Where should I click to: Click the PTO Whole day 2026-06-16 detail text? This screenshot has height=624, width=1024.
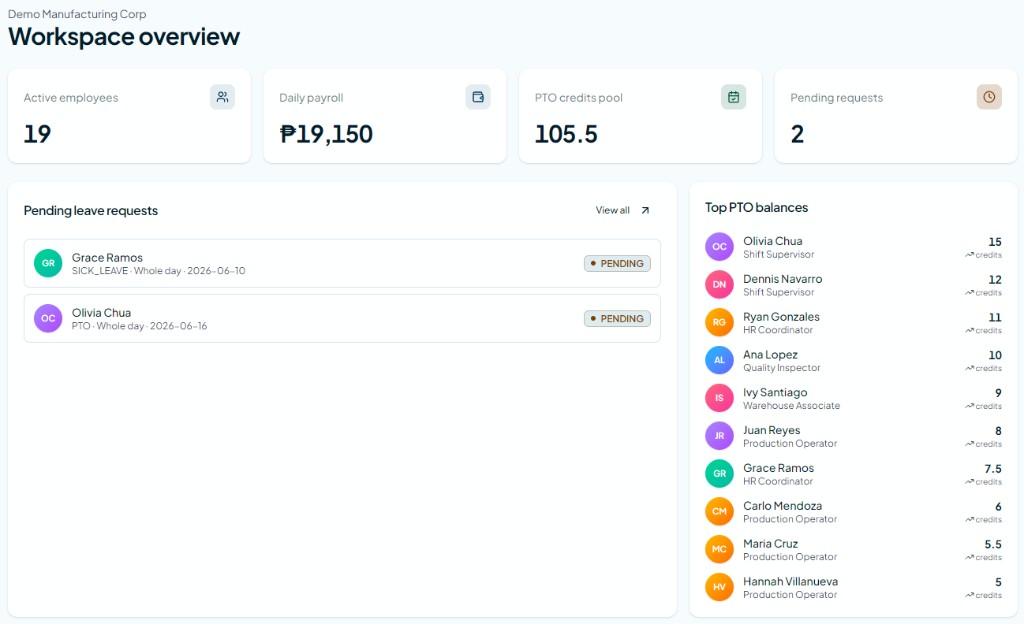(139, 326)
